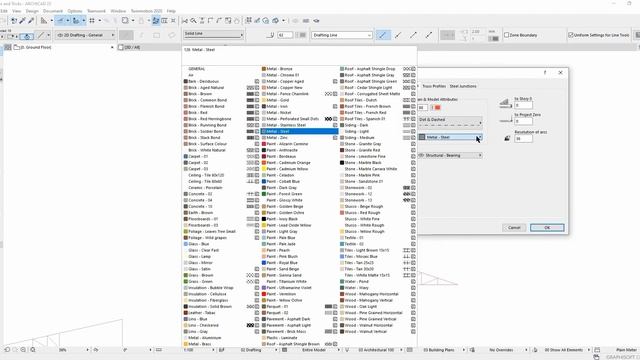
Task: Select Roof Tiles - Dutch in material list
Action: click(378, 100)
